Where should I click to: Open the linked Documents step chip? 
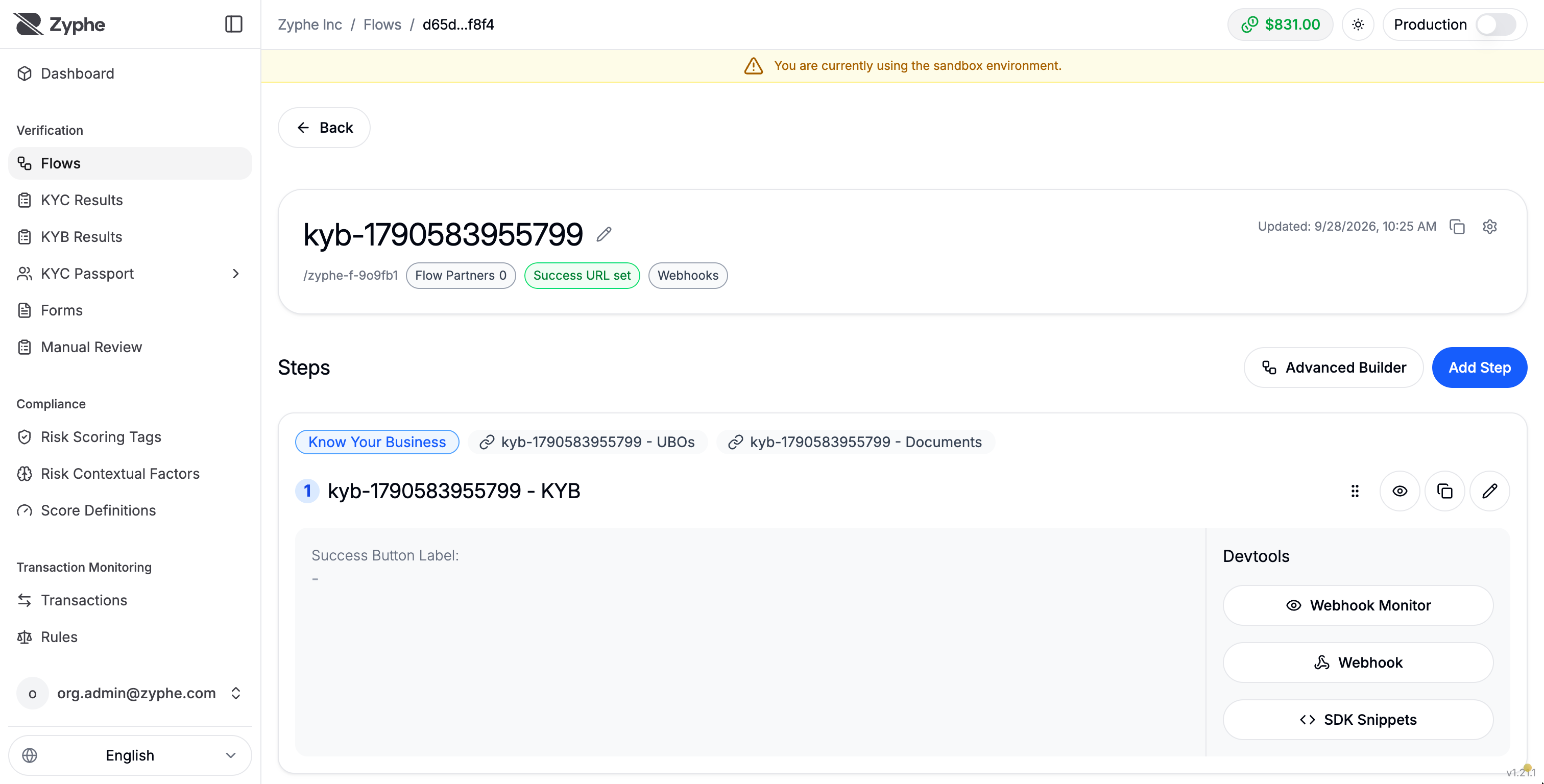point(855,442)
